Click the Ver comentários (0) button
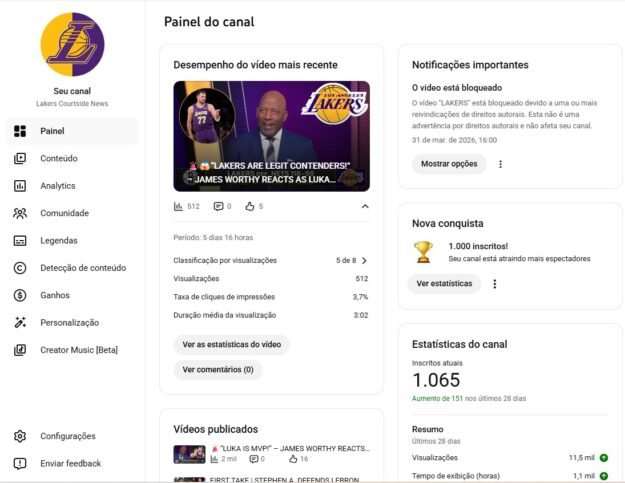Screen dimensions: 625x483 218,370
